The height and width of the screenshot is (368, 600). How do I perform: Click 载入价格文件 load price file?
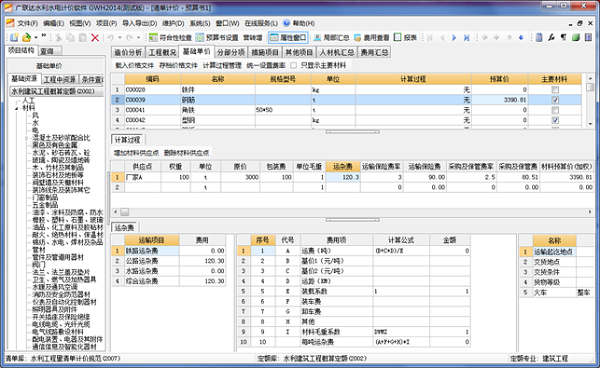pos(135,65)
